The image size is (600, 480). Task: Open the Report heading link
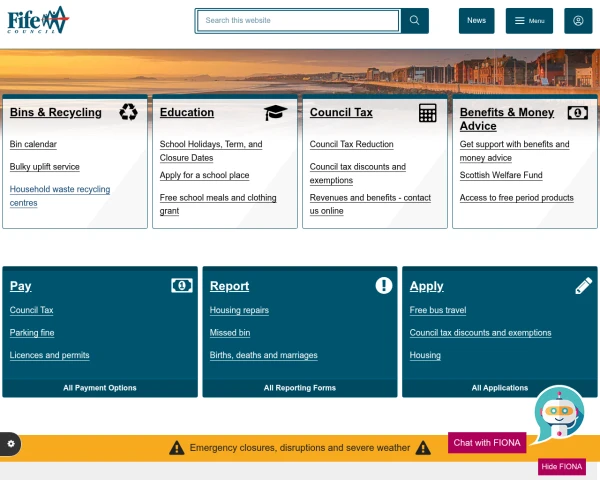click(x=230, y=286)
